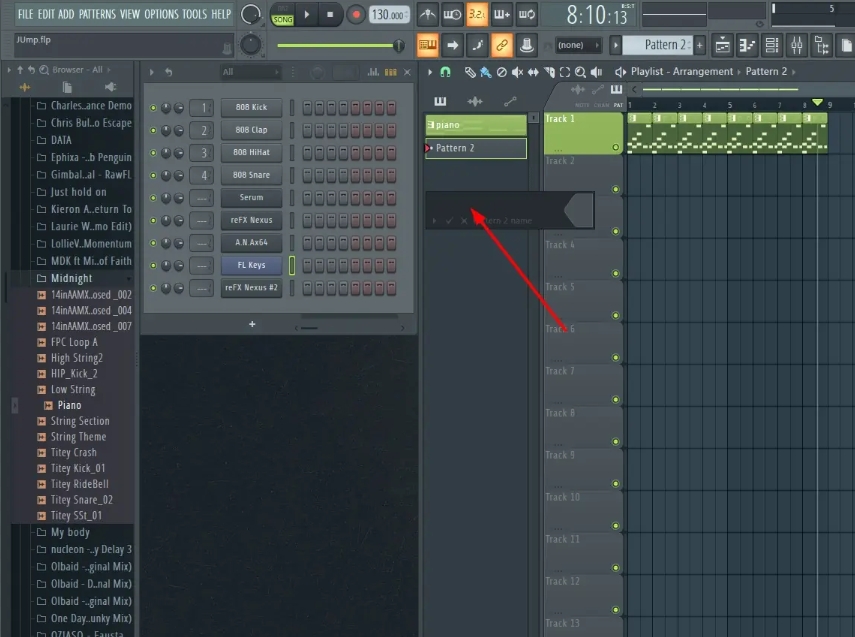Select the Paint tool in the playlist toolbar
This screenshot has width=855, height=637.
coord(486,71)
